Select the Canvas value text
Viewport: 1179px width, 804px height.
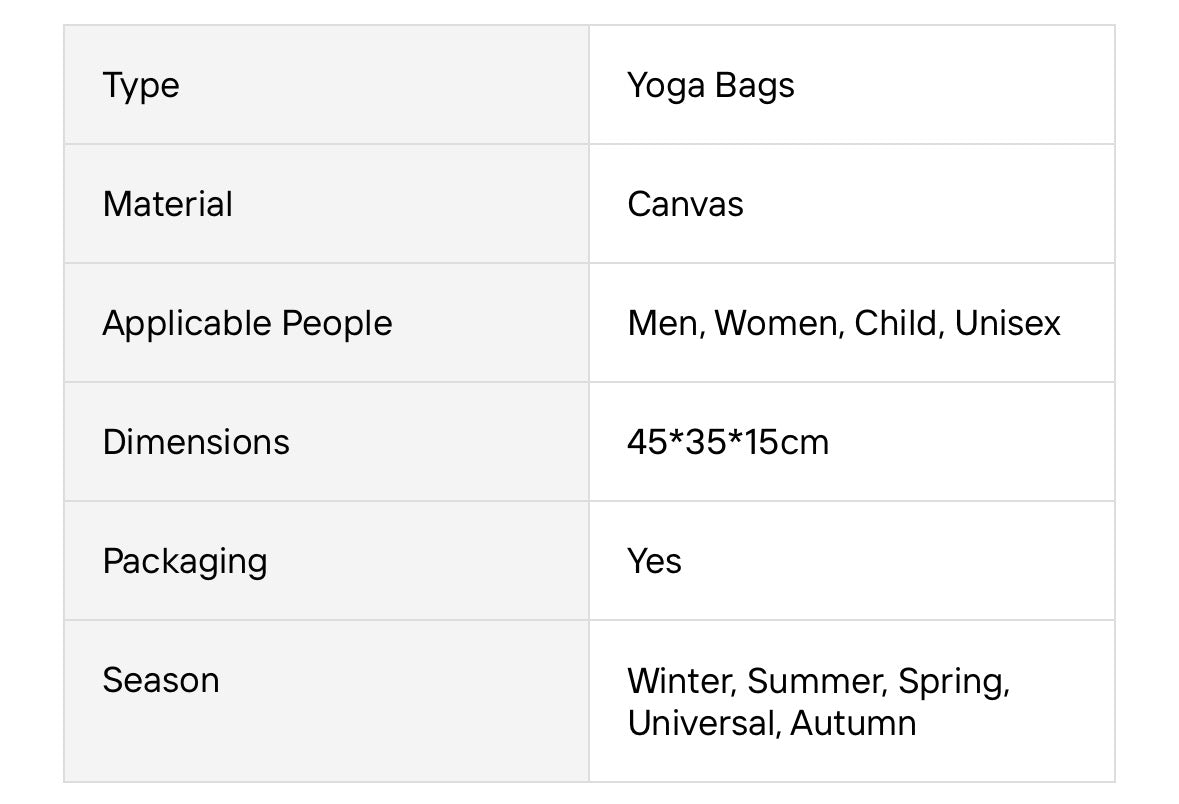pyautogui.click(x=685, y=204)
